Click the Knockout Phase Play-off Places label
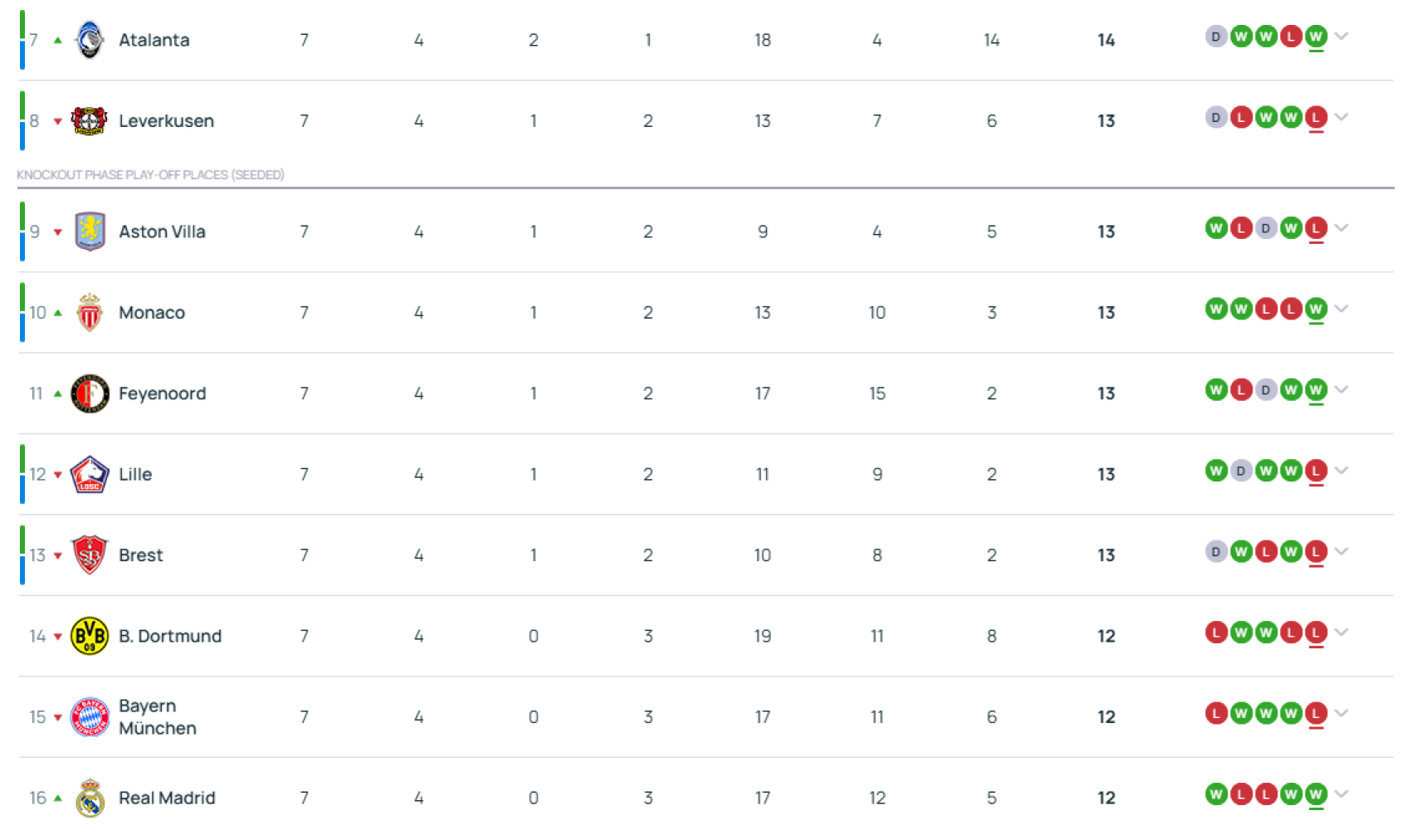 (x=149, y=174)
